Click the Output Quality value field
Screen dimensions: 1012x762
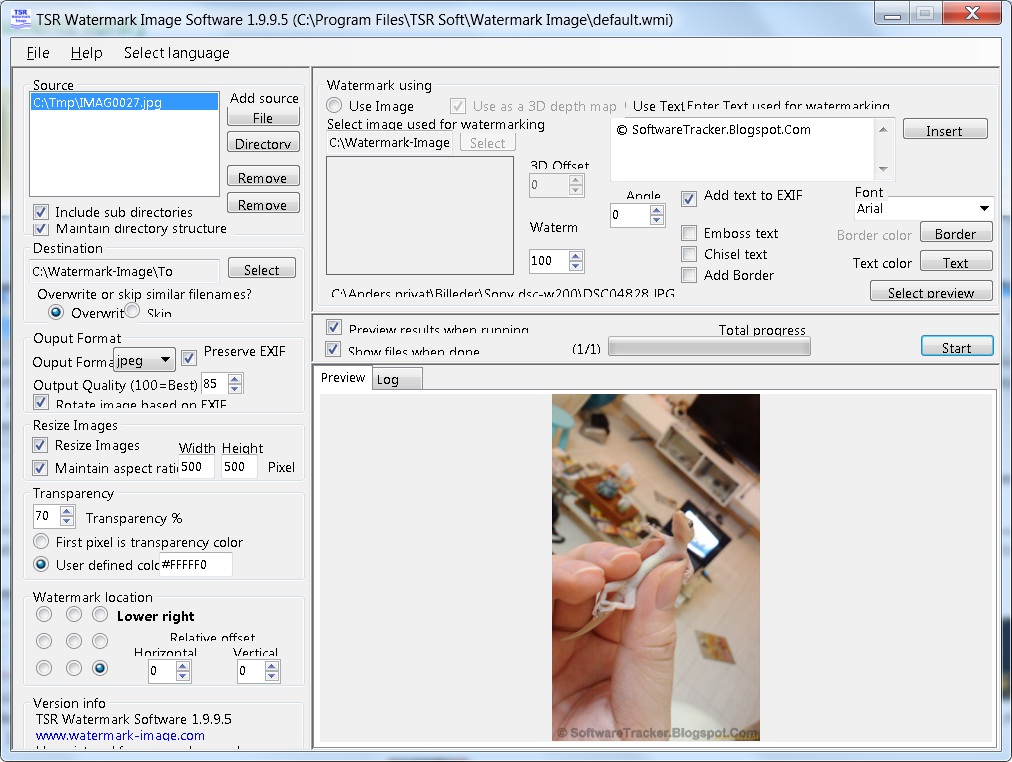click(214, 384)
